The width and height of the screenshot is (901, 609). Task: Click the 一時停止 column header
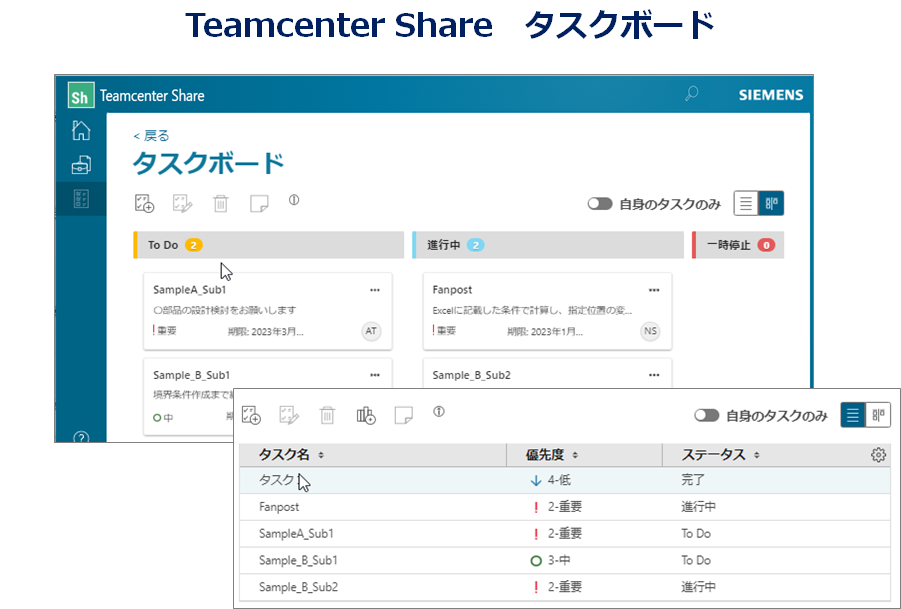738,245
